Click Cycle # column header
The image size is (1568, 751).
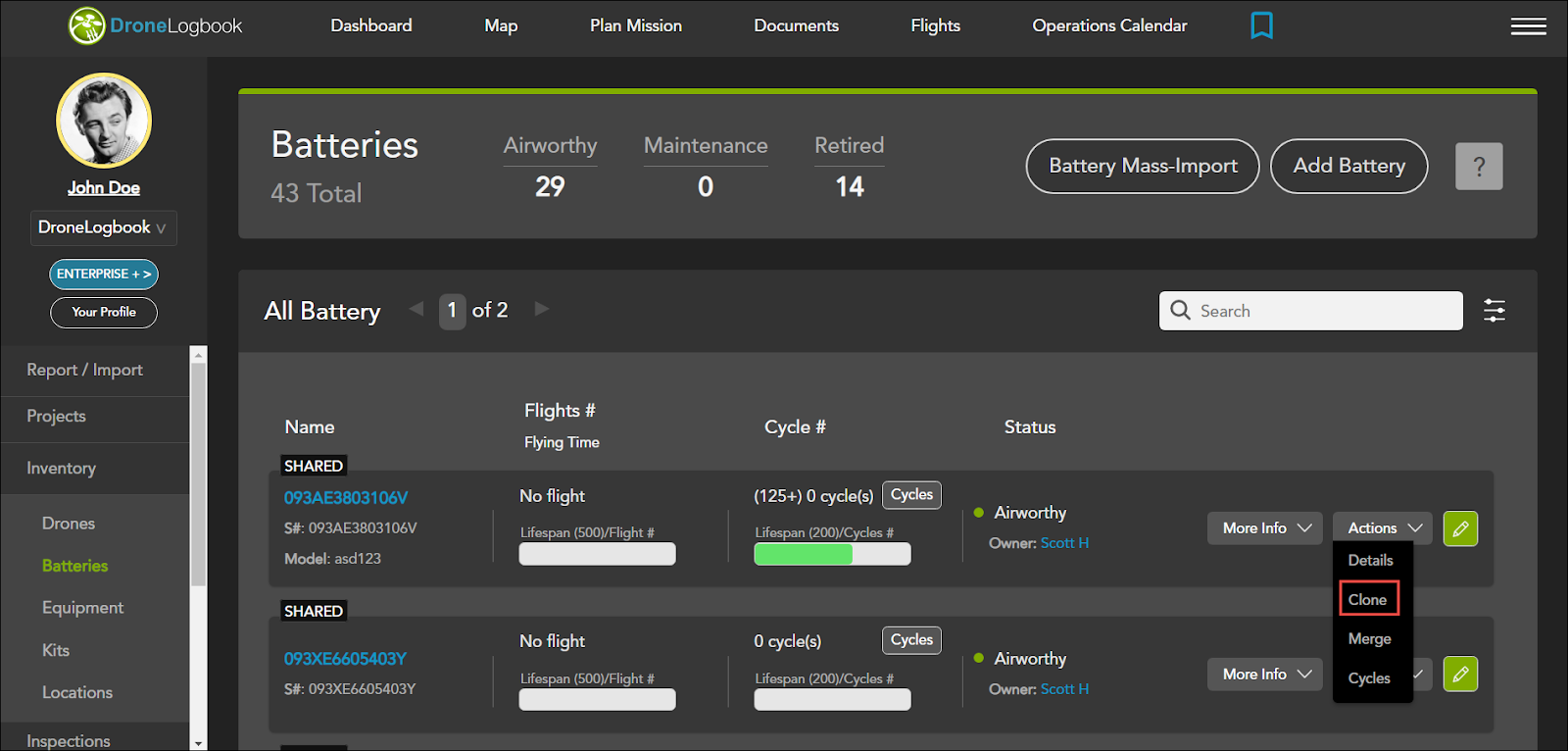pos(795,427)
